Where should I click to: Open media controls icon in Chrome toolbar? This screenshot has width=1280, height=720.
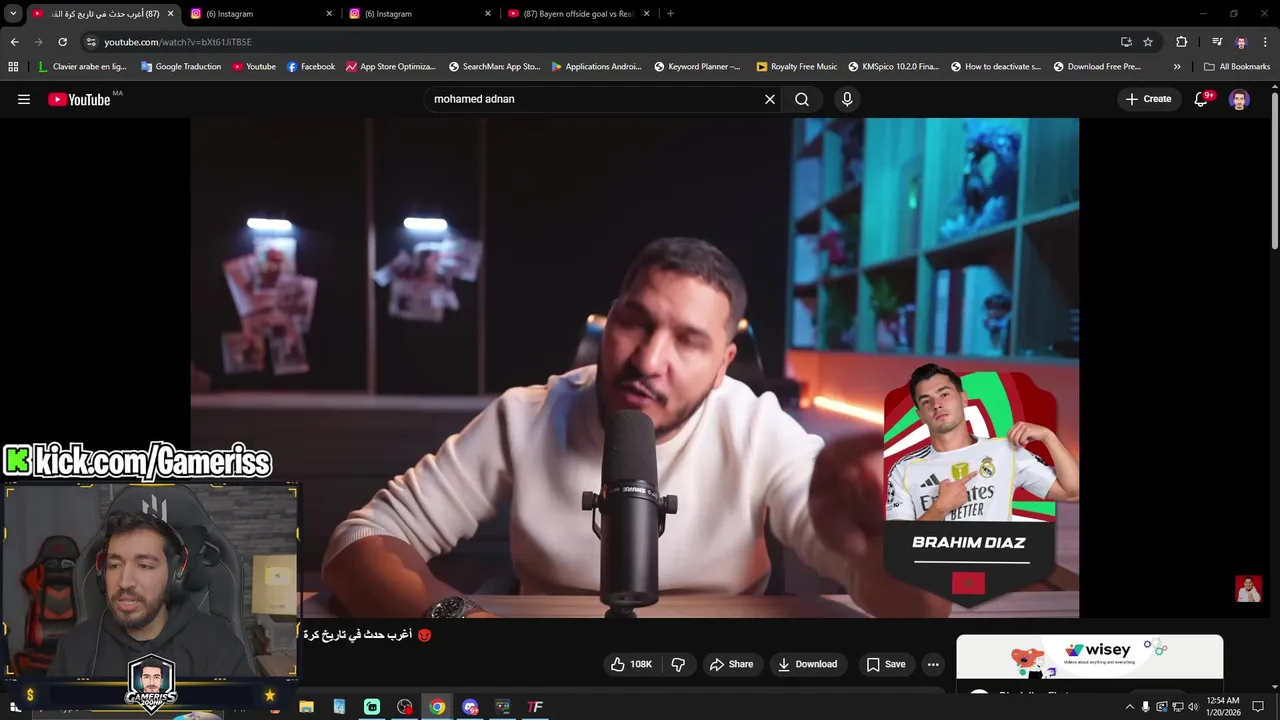1217,42
